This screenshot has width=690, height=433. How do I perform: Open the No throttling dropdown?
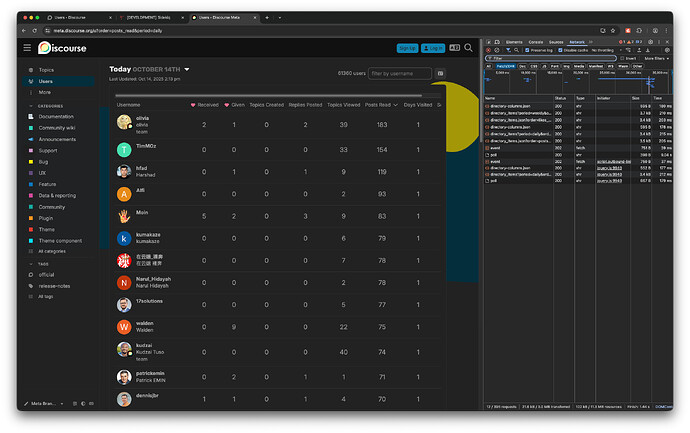tap(607, 50)
